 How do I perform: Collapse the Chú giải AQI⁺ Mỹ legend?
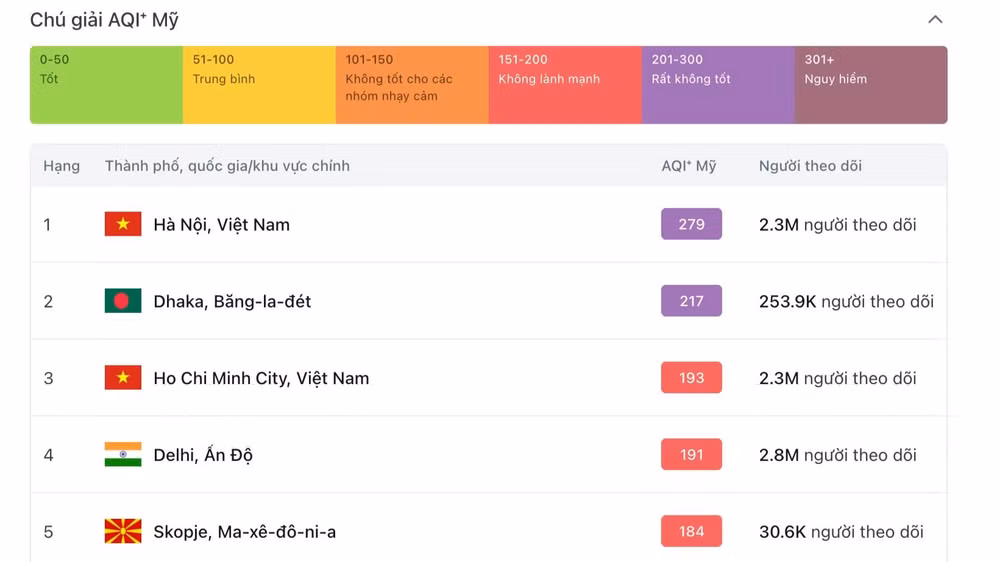935,20
